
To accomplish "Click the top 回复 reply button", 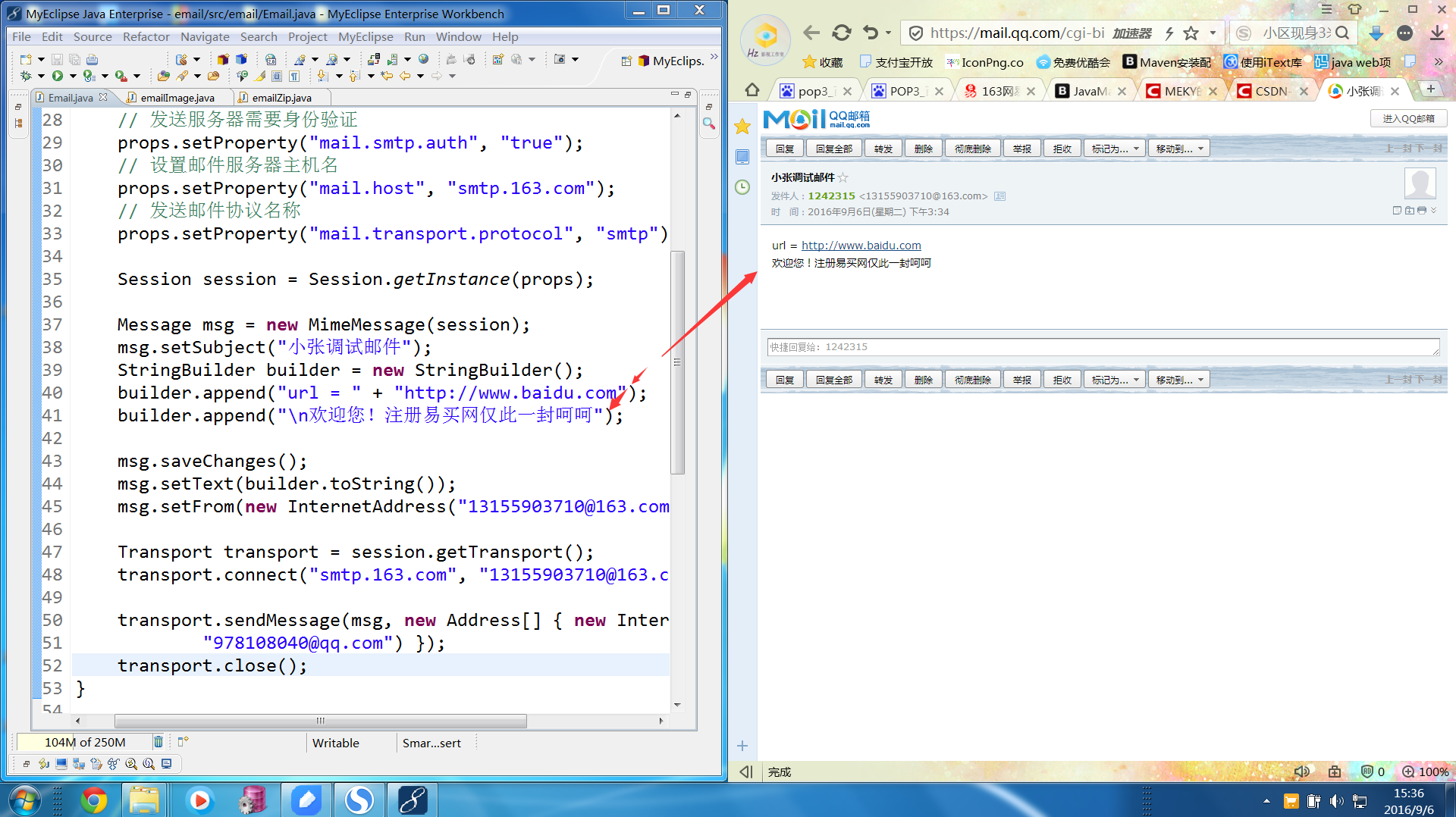I will [x=784, y=149].
